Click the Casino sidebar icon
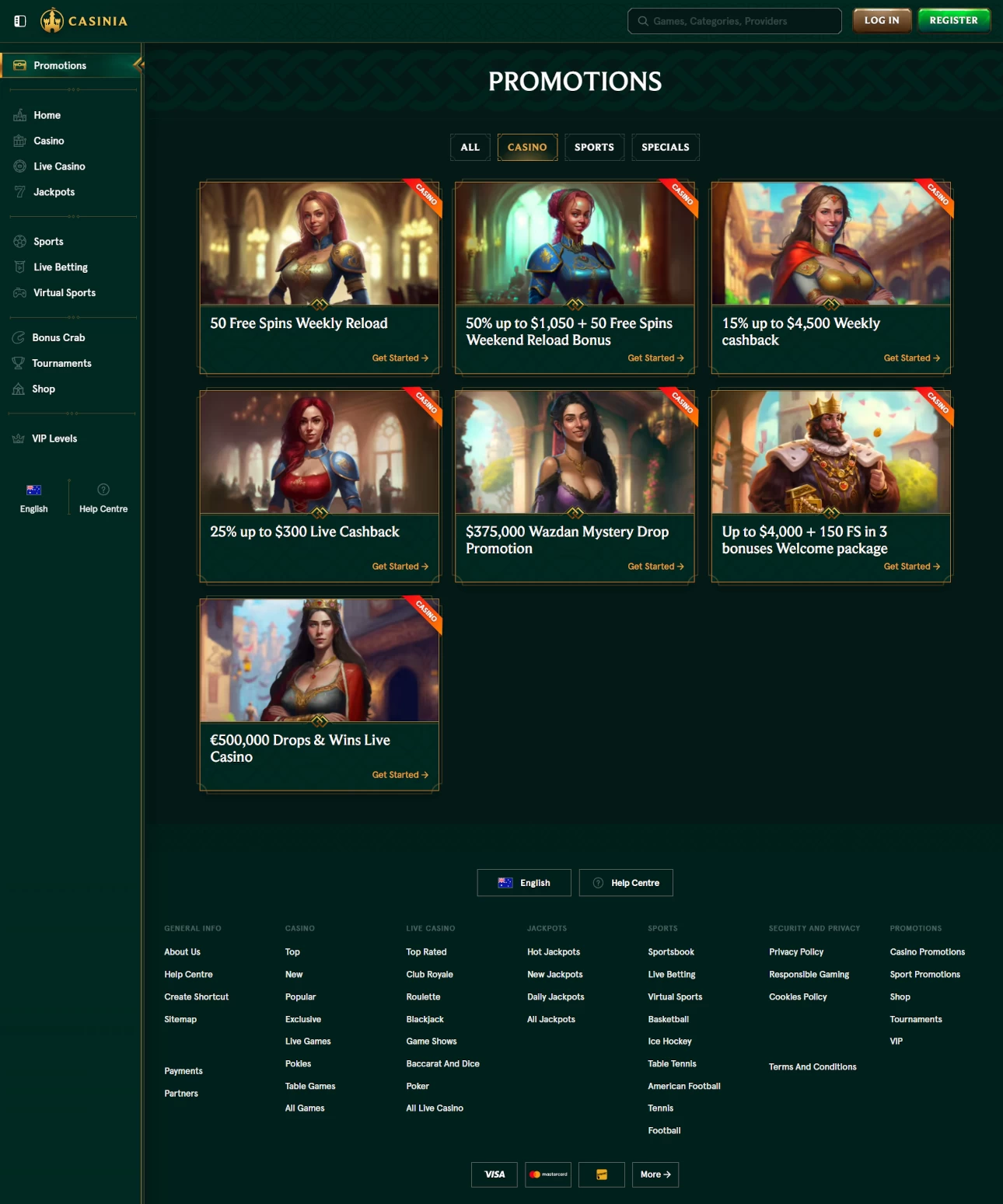Image resolution: width=1003 pixels, height=1204 pixels. coord(20,141)
